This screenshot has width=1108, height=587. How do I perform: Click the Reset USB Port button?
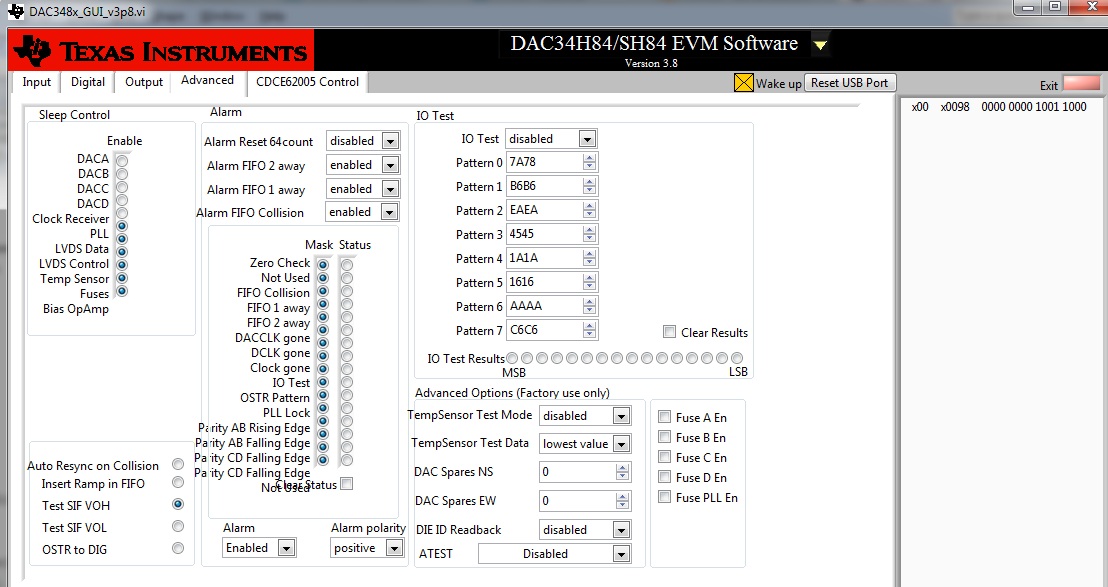[849, 83]
